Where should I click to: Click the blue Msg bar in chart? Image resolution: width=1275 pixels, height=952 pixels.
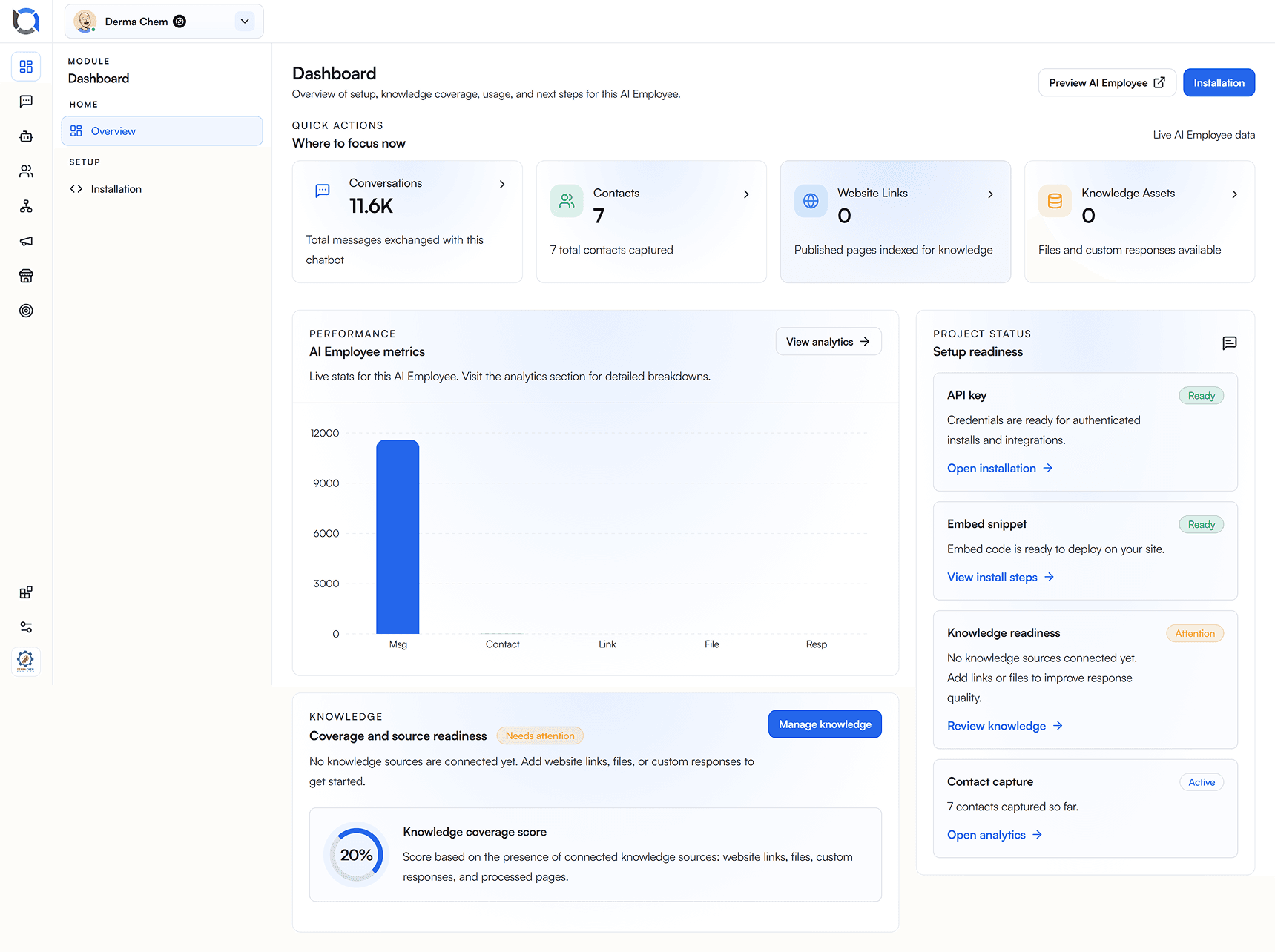(398, 537)
